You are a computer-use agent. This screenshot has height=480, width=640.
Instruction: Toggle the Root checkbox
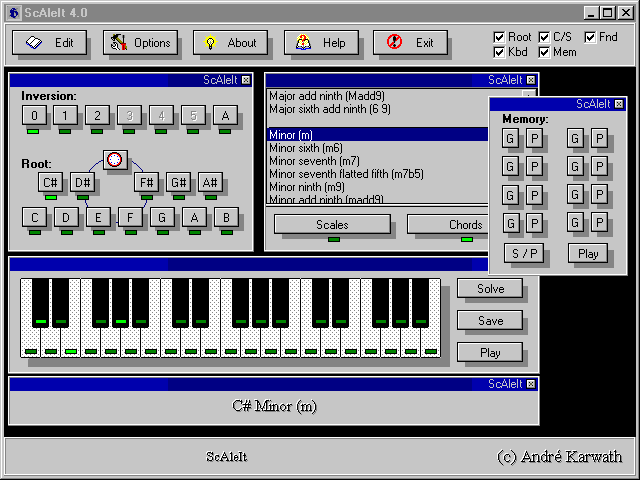(501, 37)
